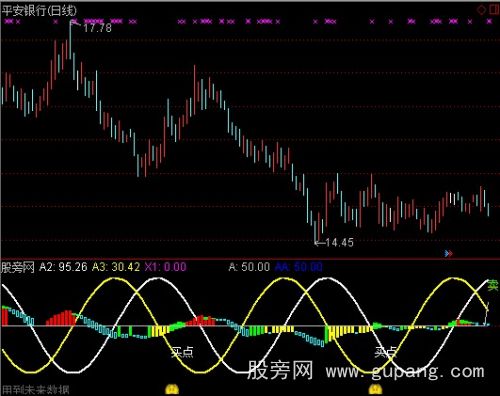The height and width of the screenshot is (396, 500).
Task: Click the red diamond icon at chart corner
Action: point(482,10)
